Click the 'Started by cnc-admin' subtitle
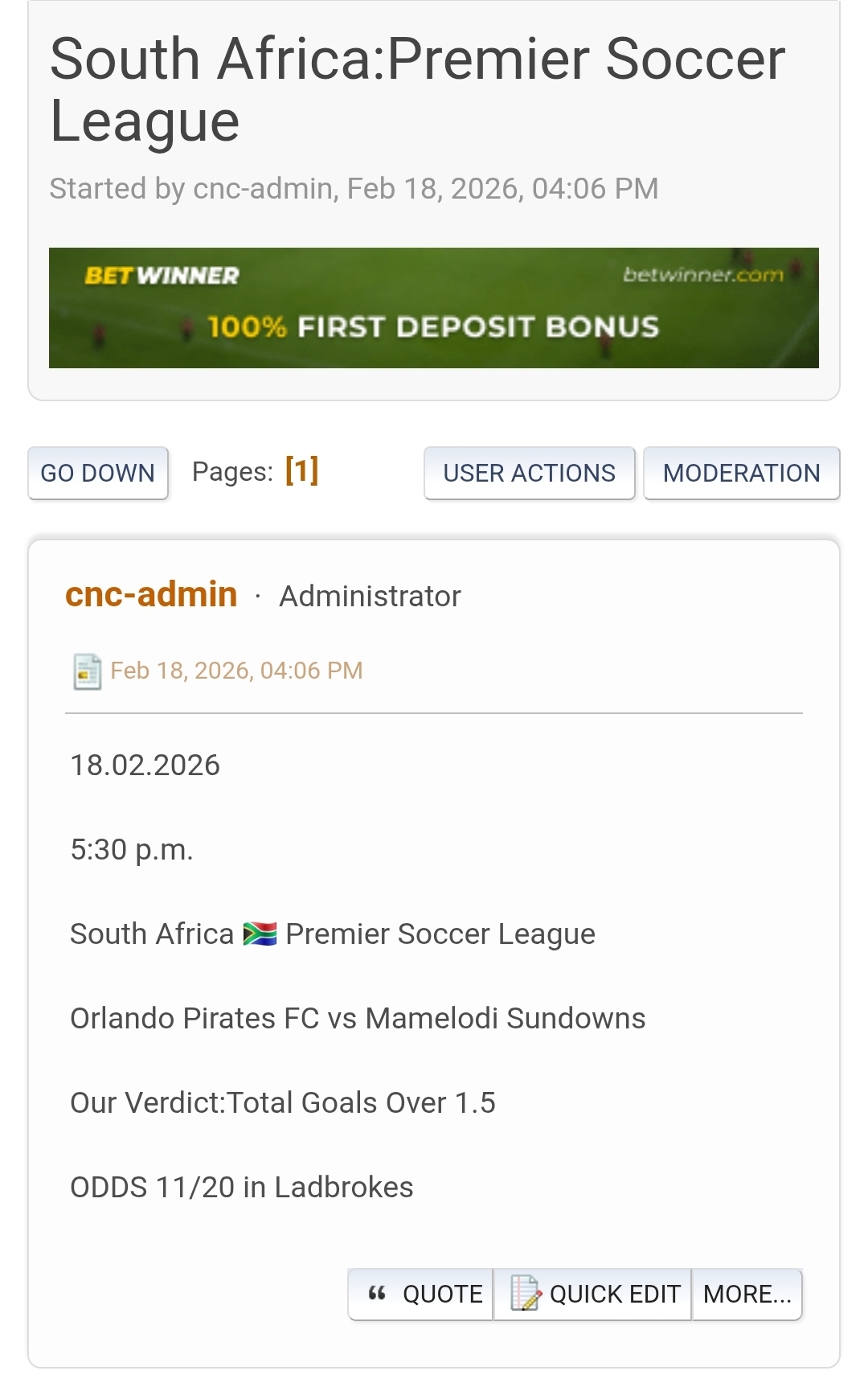Viewport: 868px width, 1379px height. pos(354,189)
